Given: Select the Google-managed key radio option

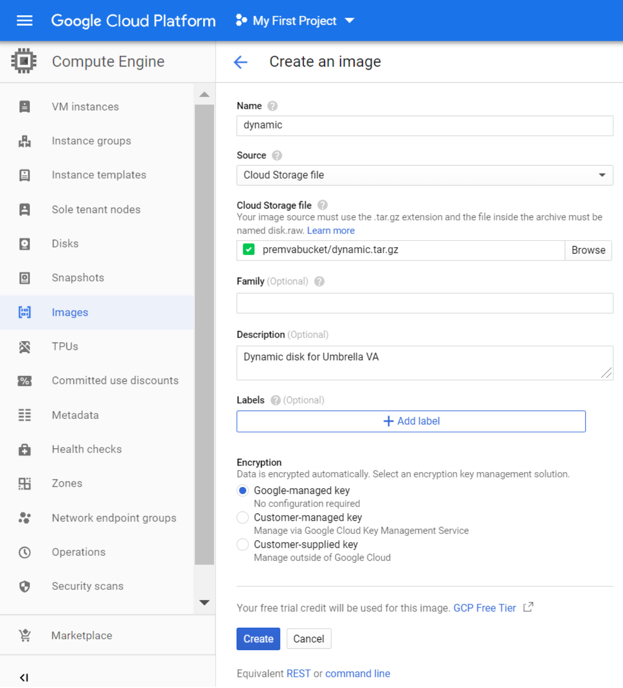Looking at the screenshot, I should (x=243, y=491).
